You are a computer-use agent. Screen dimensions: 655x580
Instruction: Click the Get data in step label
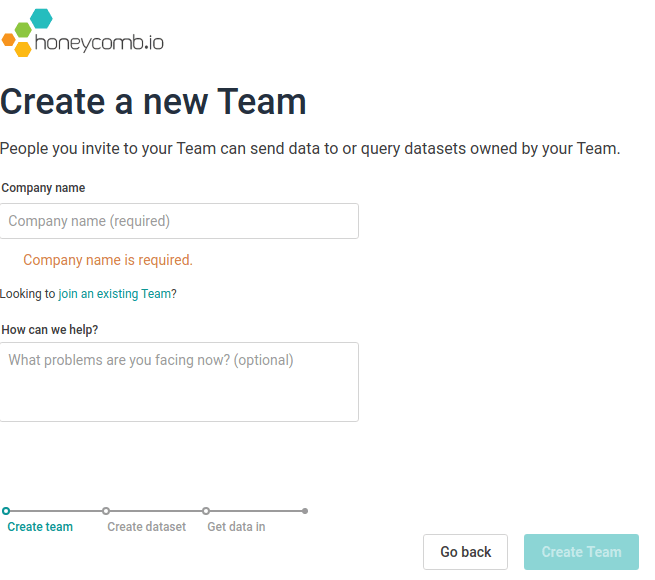coord(236,527)
